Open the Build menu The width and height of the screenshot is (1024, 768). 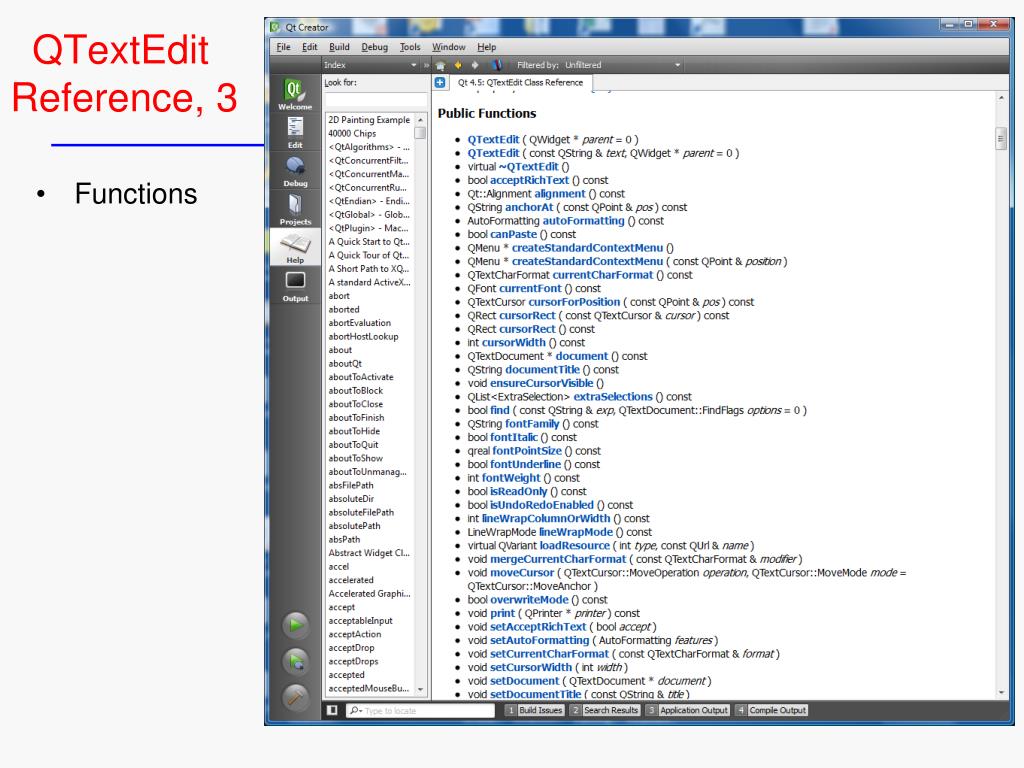pyautogui.click(x=339, y=47)
